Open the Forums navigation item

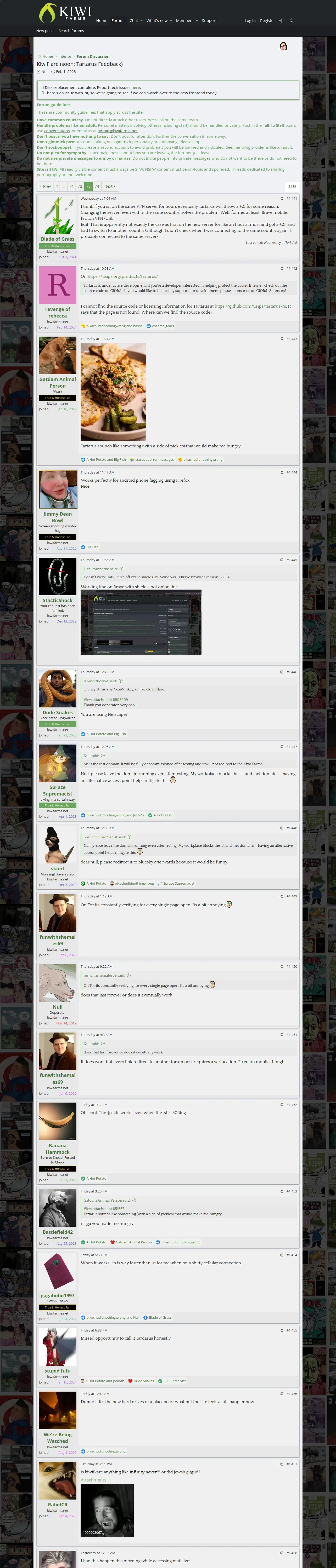click(x=118, y=21)
